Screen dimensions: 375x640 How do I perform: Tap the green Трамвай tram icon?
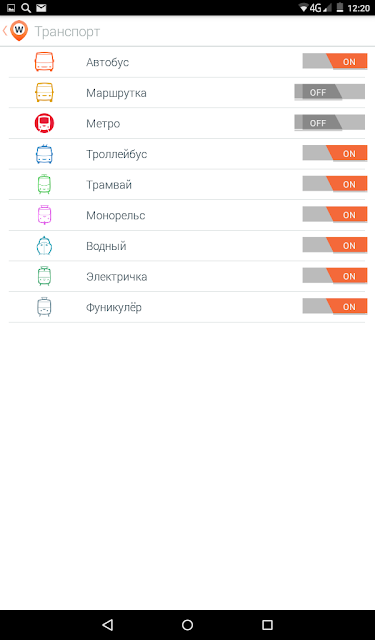coord(44,184)
